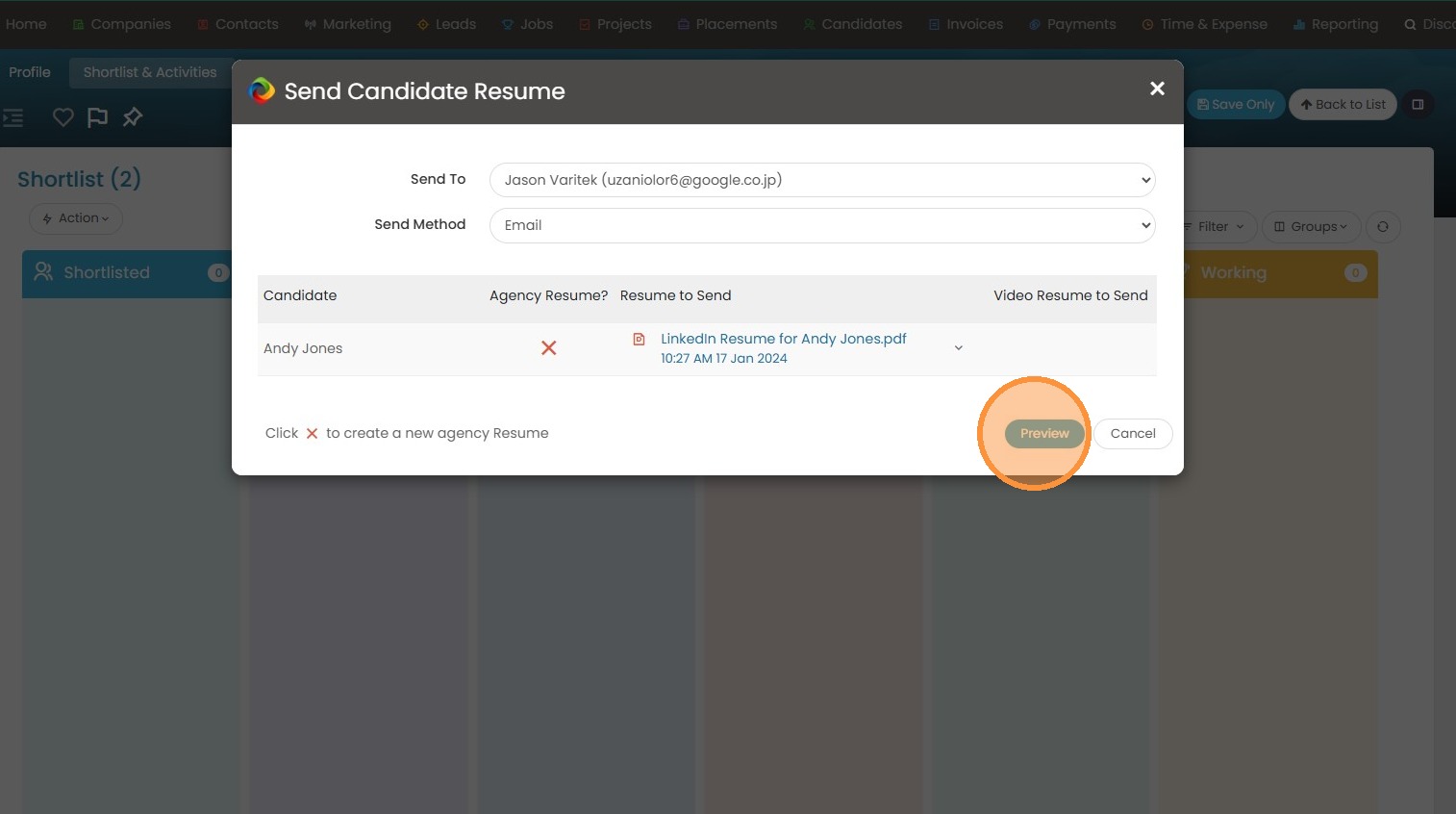
Task: Open the Groups dropdown
Action: click(1311, 227)
